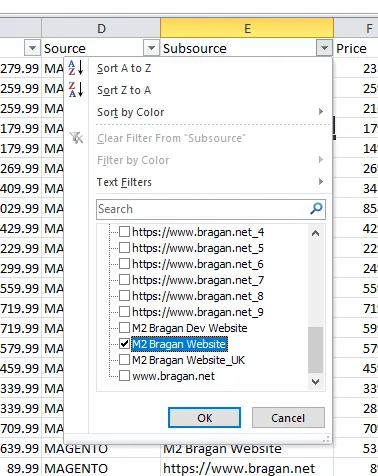
Task: Check the https://www.bragan.net_7 checkbox
Action: tap(124, 279)
